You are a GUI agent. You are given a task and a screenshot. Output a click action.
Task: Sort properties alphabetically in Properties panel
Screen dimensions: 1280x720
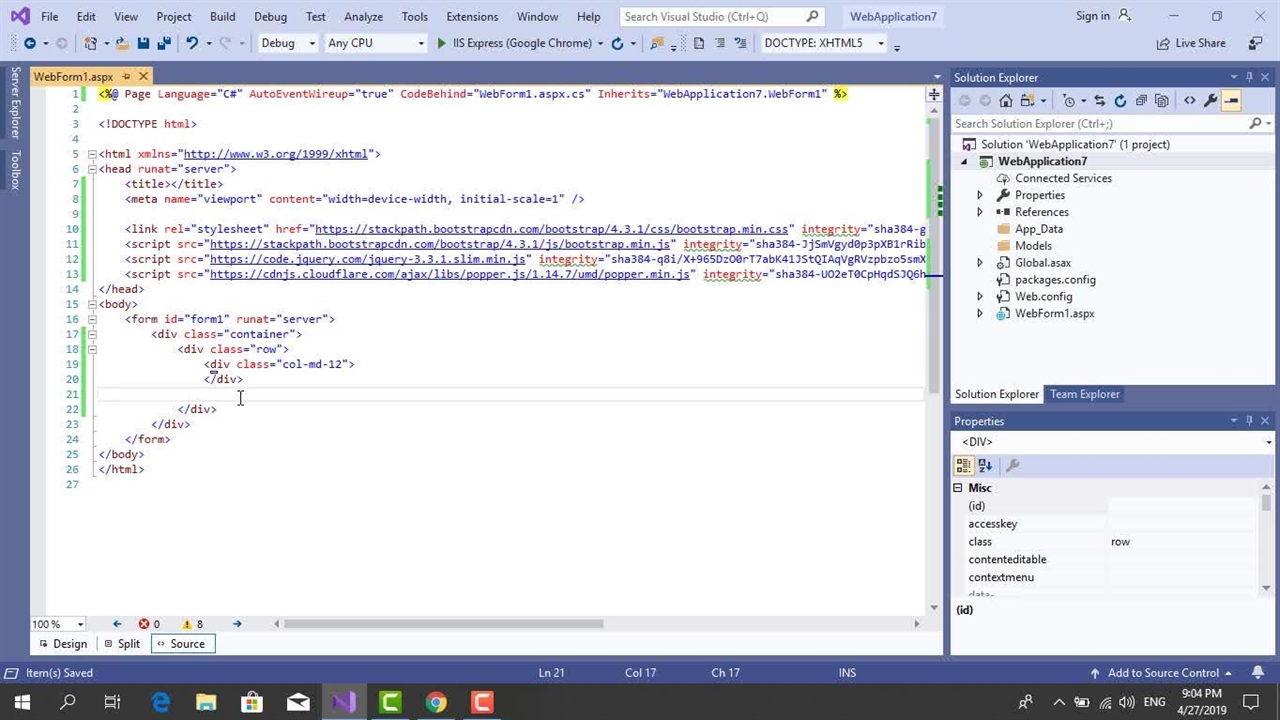point(985,465)
